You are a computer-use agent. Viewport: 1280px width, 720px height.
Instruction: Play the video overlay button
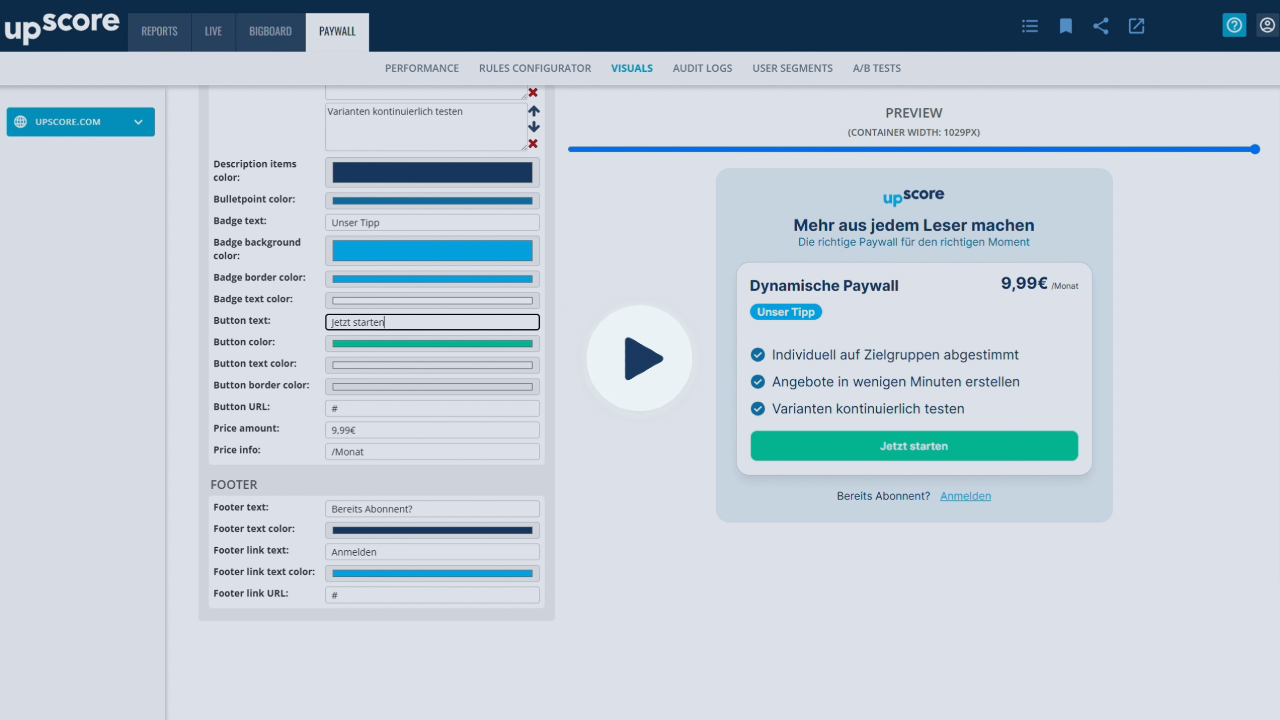point(639,358)
